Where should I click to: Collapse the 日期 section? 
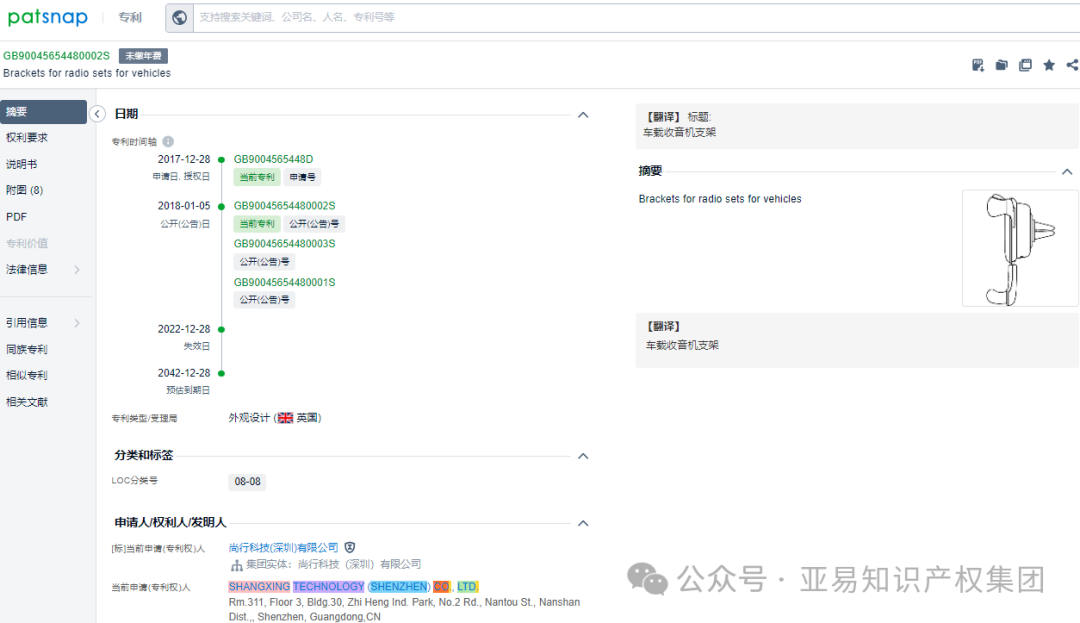[x=583, y=114]
